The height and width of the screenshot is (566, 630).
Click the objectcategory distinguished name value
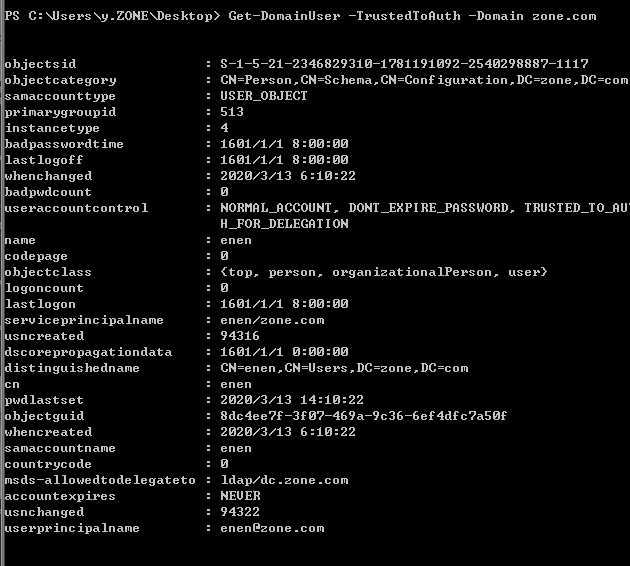pyautogui.click(x=424, y=80)
